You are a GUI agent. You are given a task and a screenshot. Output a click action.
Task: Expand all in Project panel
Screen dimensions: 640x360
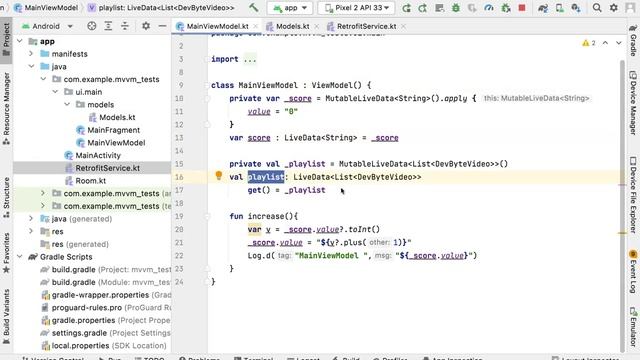(108, 26)
